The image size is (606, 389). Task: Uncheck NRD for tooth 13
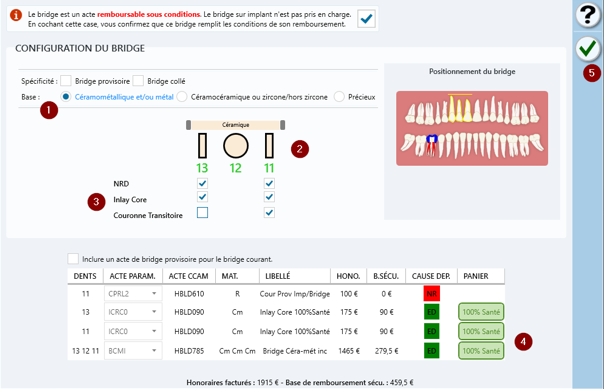tap(202, 183)
